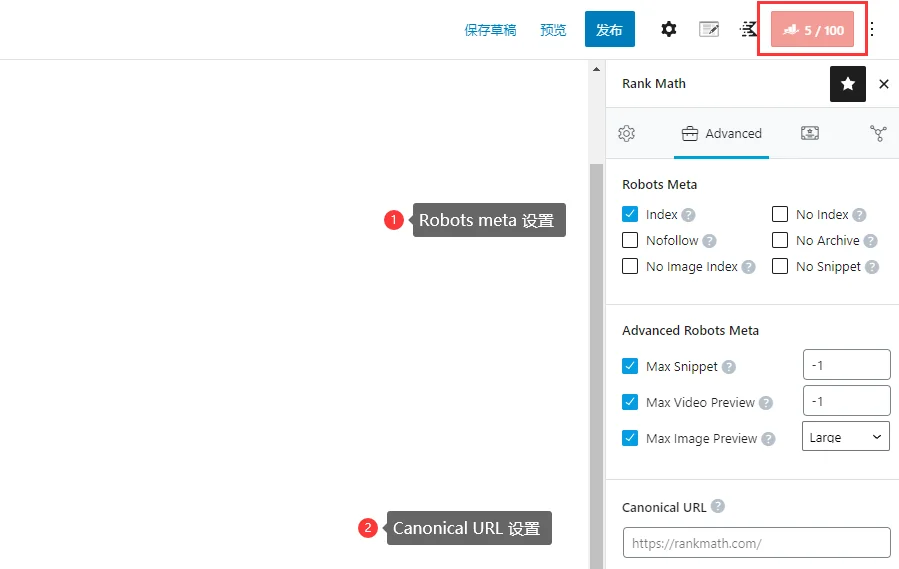Select the Advanced tab
Image resolution: width=899 pixels, height=569 pixels.
point(721,134)
